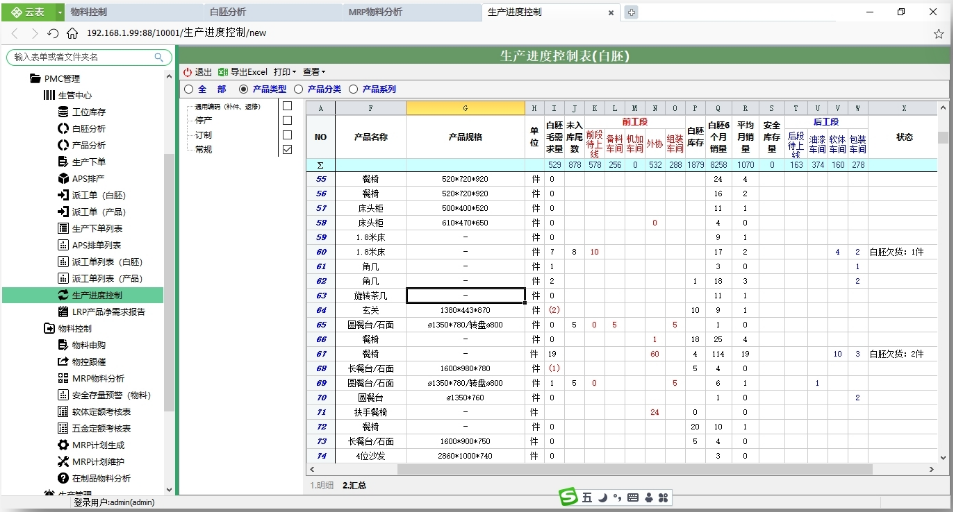Screen dimensions: 953x512
Task: Collapse the 物料控制 group
Action: [49, 328]
